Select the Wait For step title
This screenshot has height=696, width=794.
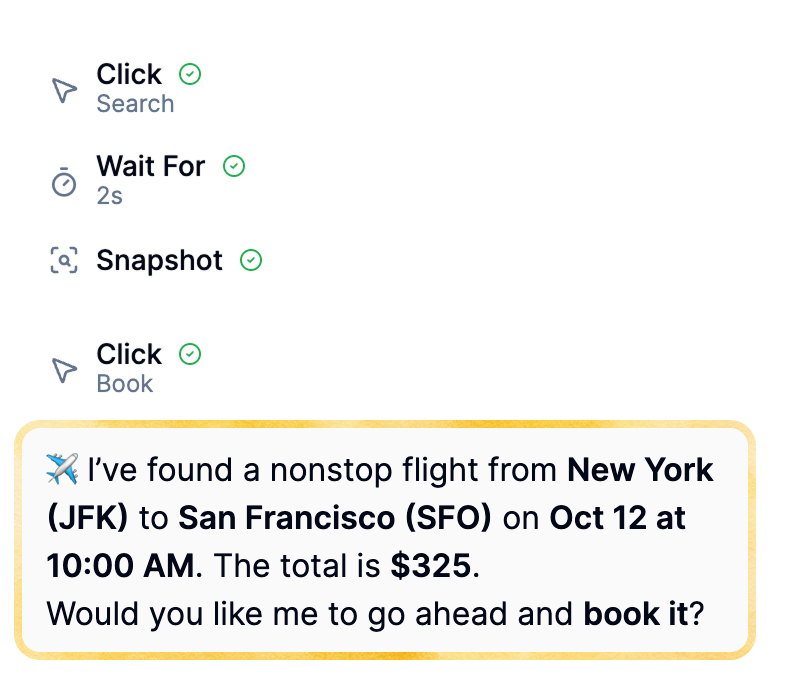(151, 166)
